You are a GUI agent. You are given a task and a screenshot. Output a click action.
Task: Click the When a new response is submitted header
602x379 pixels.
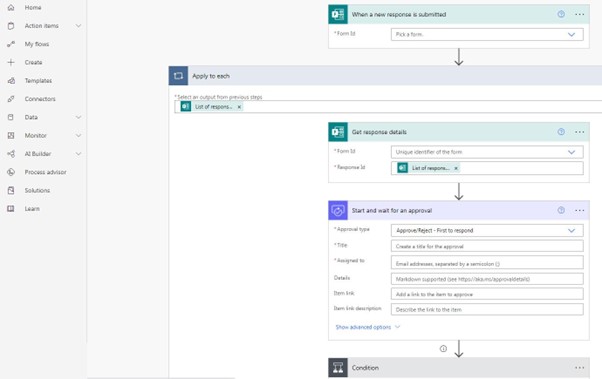(459, 14)
